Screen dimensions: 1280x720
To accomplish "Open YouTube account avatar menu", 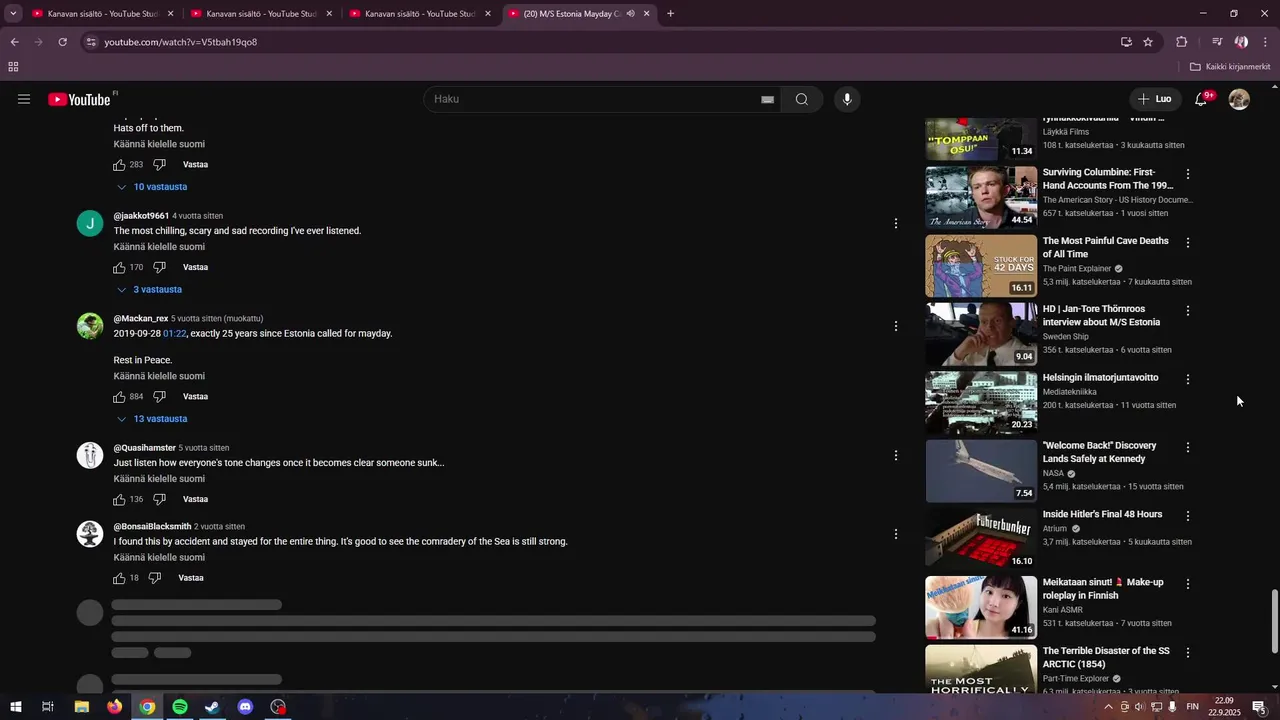I will pos(1239,99).
